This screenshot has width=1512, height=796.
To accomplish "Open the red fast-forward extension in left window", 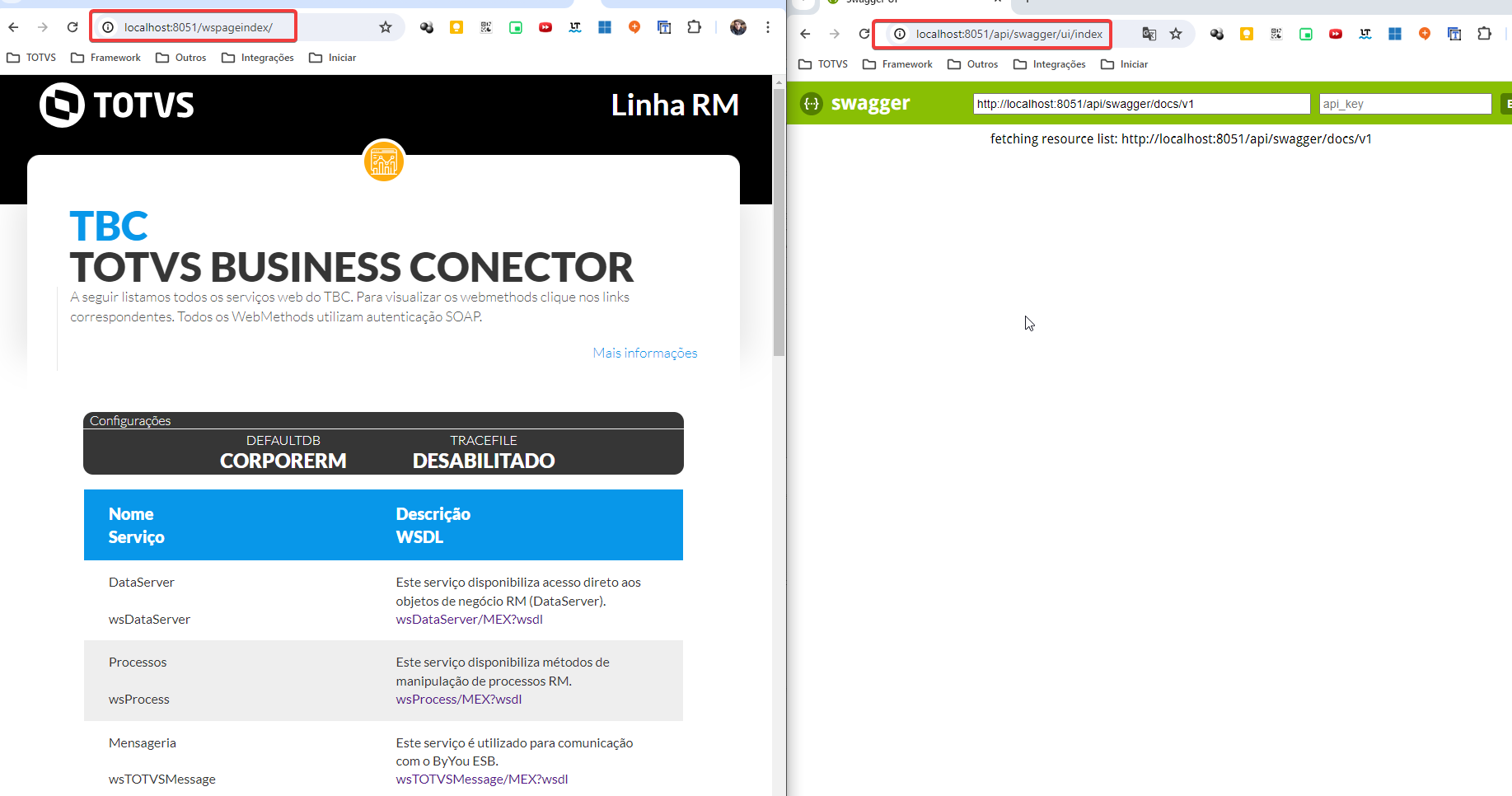I will (545, 27).
